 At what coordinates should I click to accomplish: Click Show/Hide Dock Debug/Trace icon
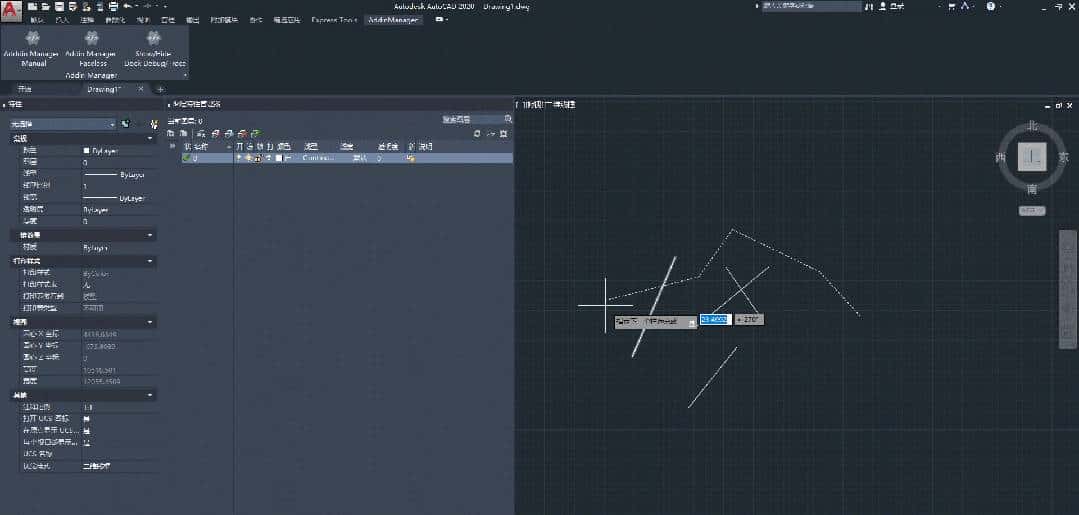(154, 39)
